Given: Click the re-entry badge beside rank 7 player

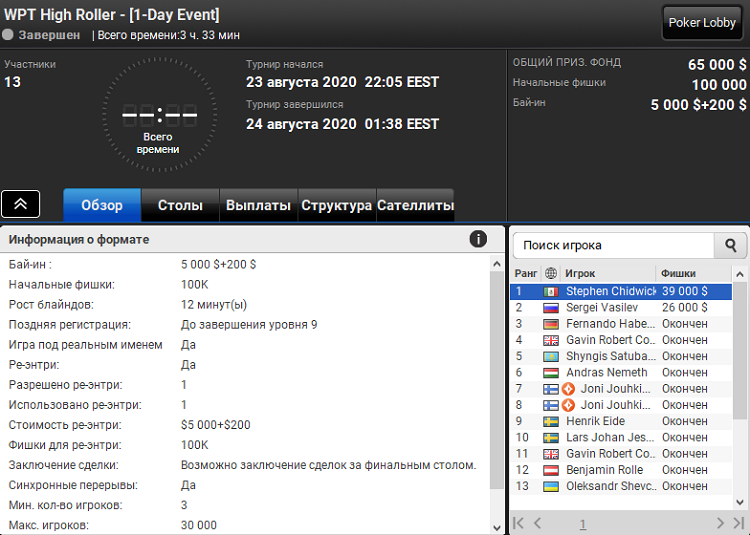Looking at the screenshot, I should [571, 388].
